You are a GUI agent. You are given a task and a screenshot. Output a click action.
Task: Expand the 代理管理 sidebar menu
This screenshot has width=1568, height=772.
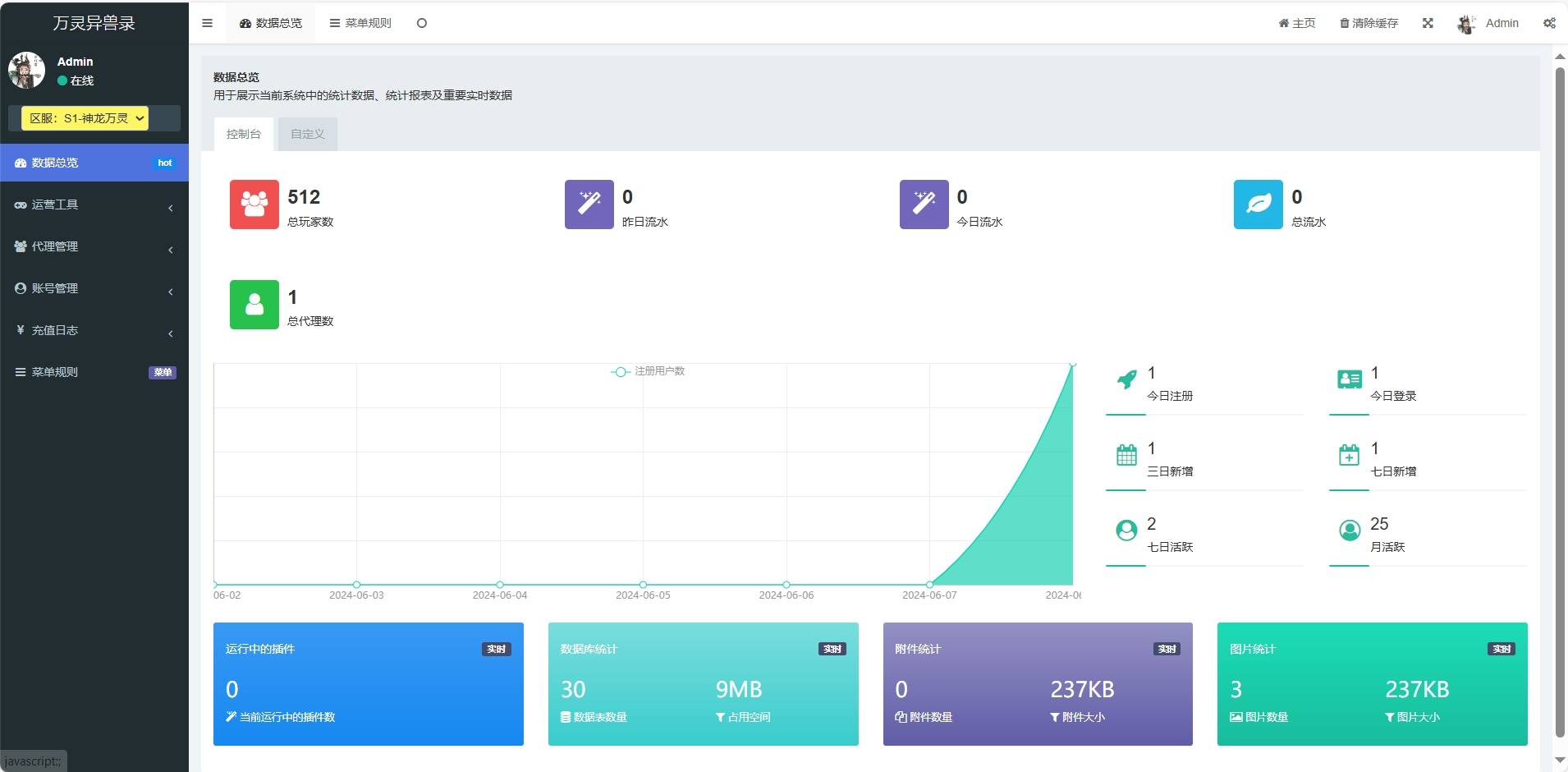click(94, 246)
